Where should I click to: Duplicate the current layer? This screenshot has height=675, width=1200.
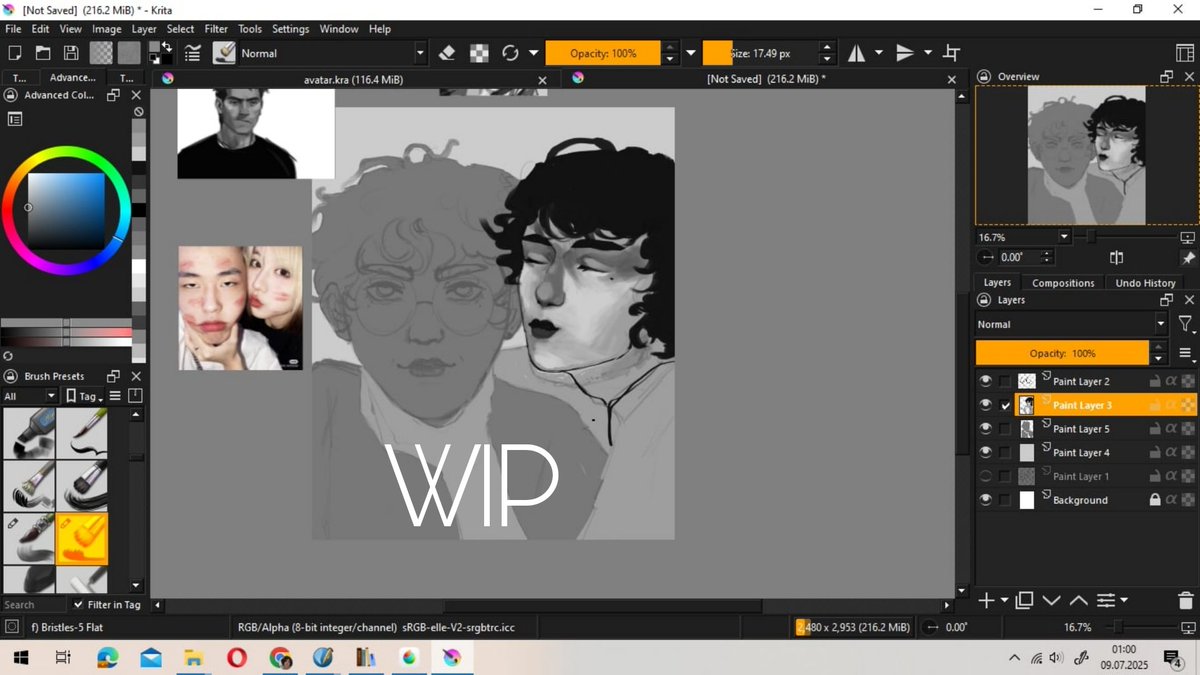coord(1024,600)
